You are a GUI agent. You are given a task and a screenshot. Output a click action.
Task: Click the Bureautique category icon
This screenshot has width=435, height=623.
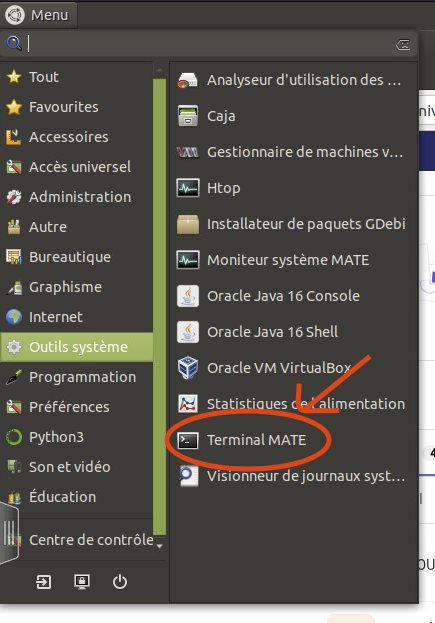coord(14,257)
